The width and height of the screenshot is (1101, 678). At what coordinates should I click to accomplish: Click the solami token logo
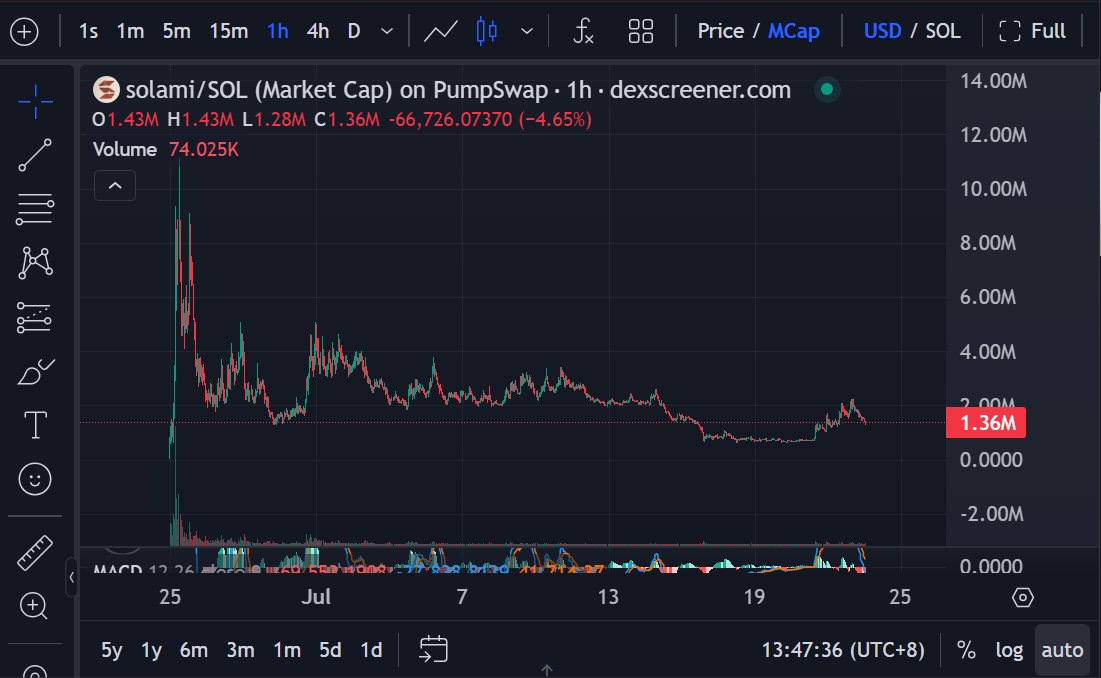(106, 90)
